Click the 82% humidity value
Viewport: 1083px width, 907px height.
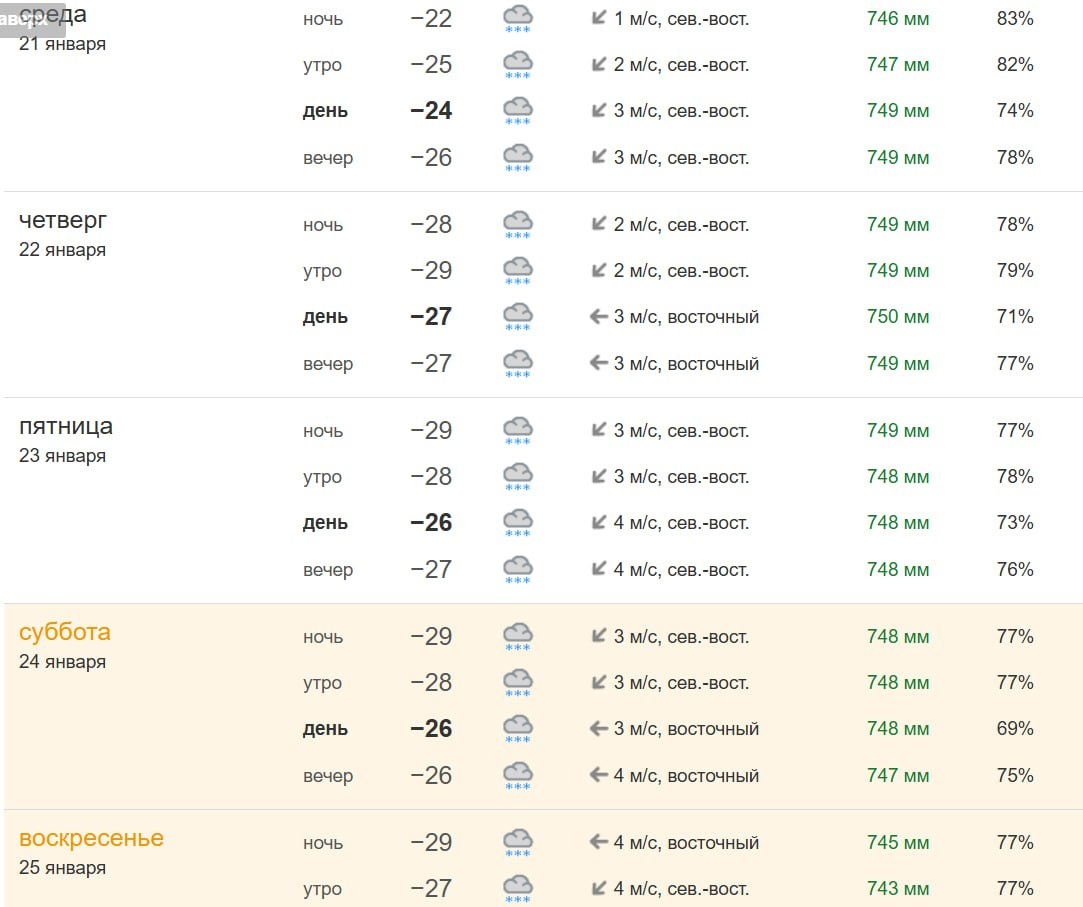point(1015,64)
